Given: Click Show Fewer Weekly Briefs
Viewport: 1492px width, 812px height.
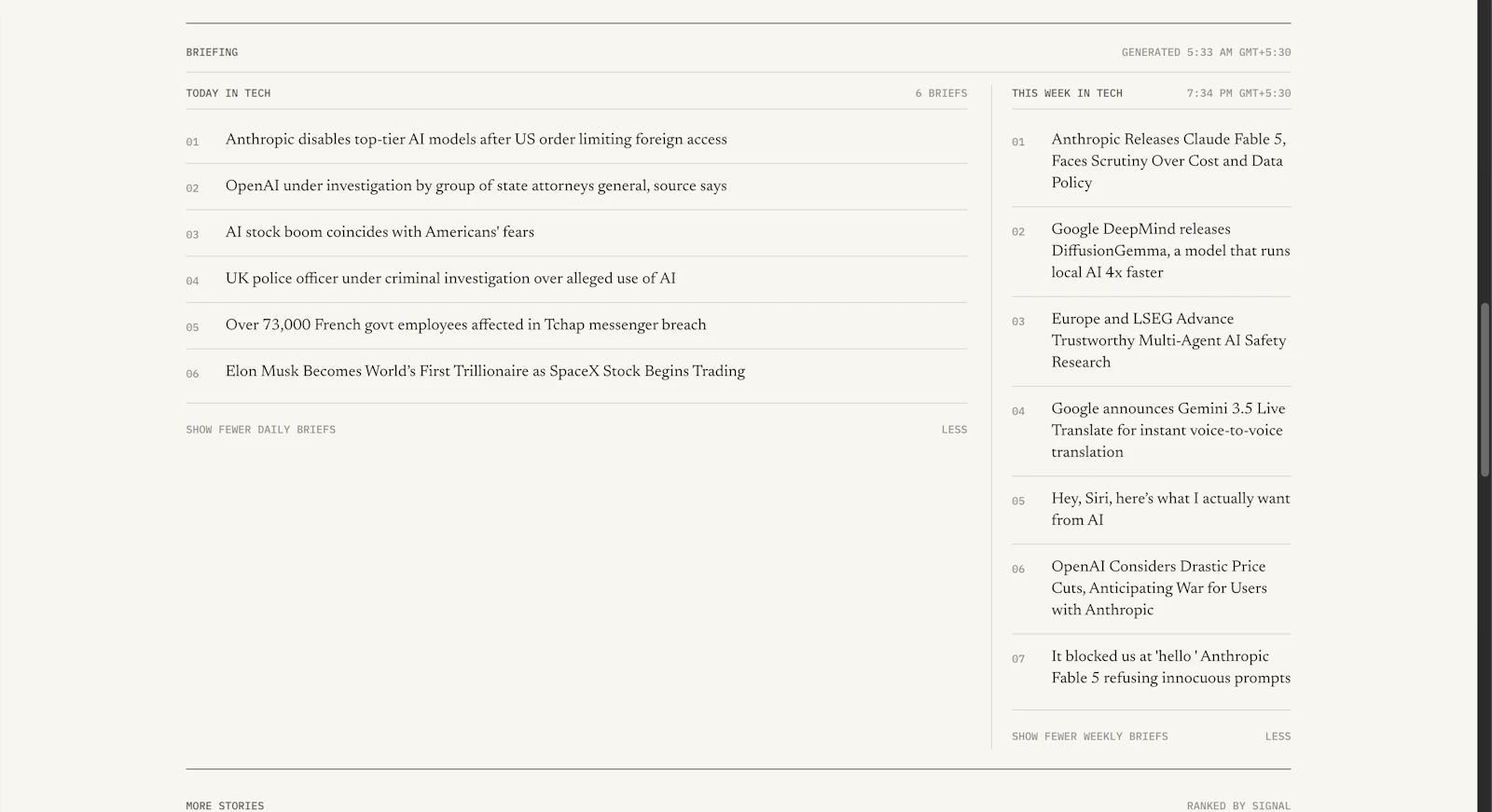Looking at the screenshot, I should point(1090,736).
